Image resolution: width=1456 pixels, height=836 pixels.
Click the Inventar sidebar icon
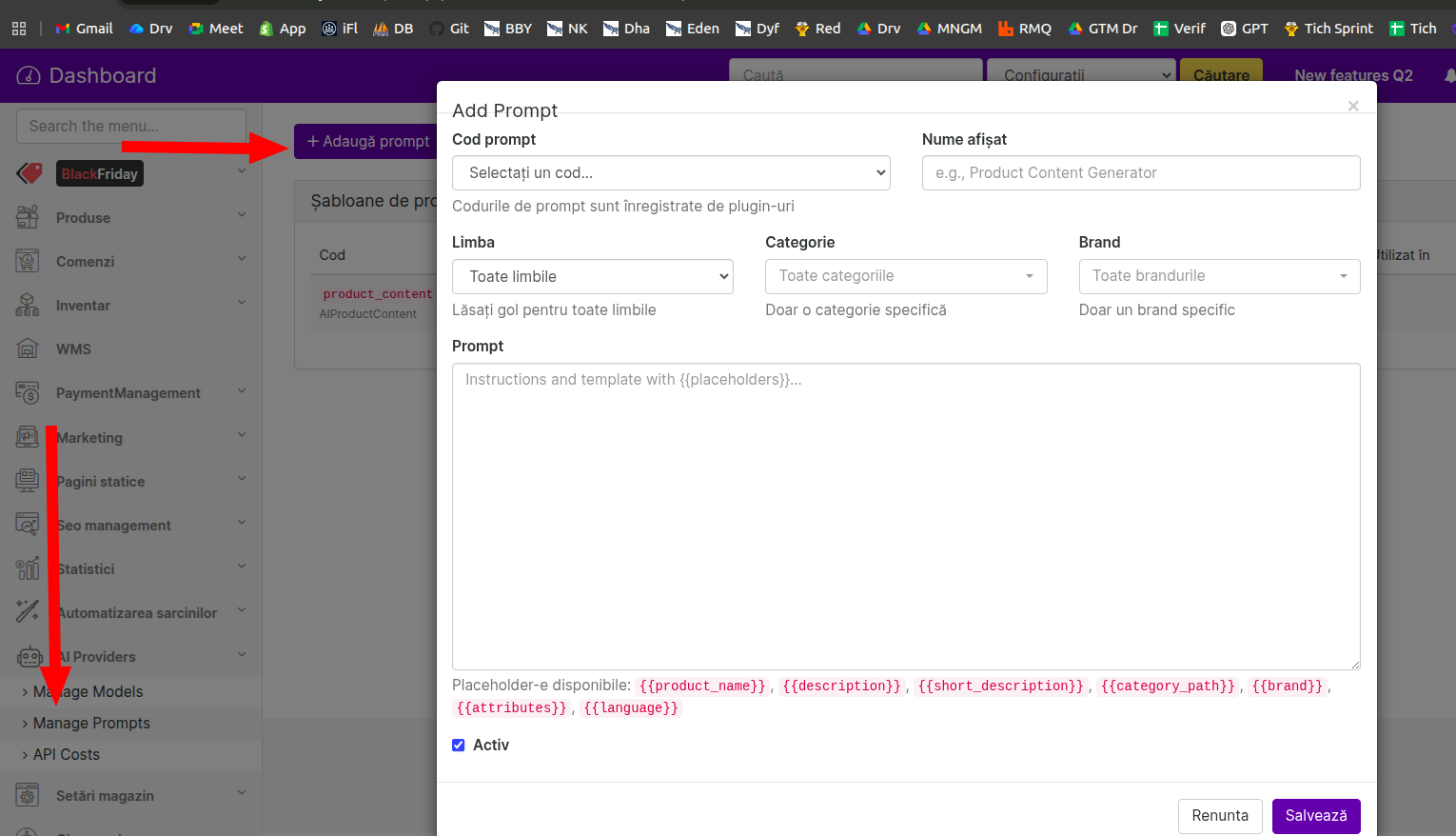(28, 305)
